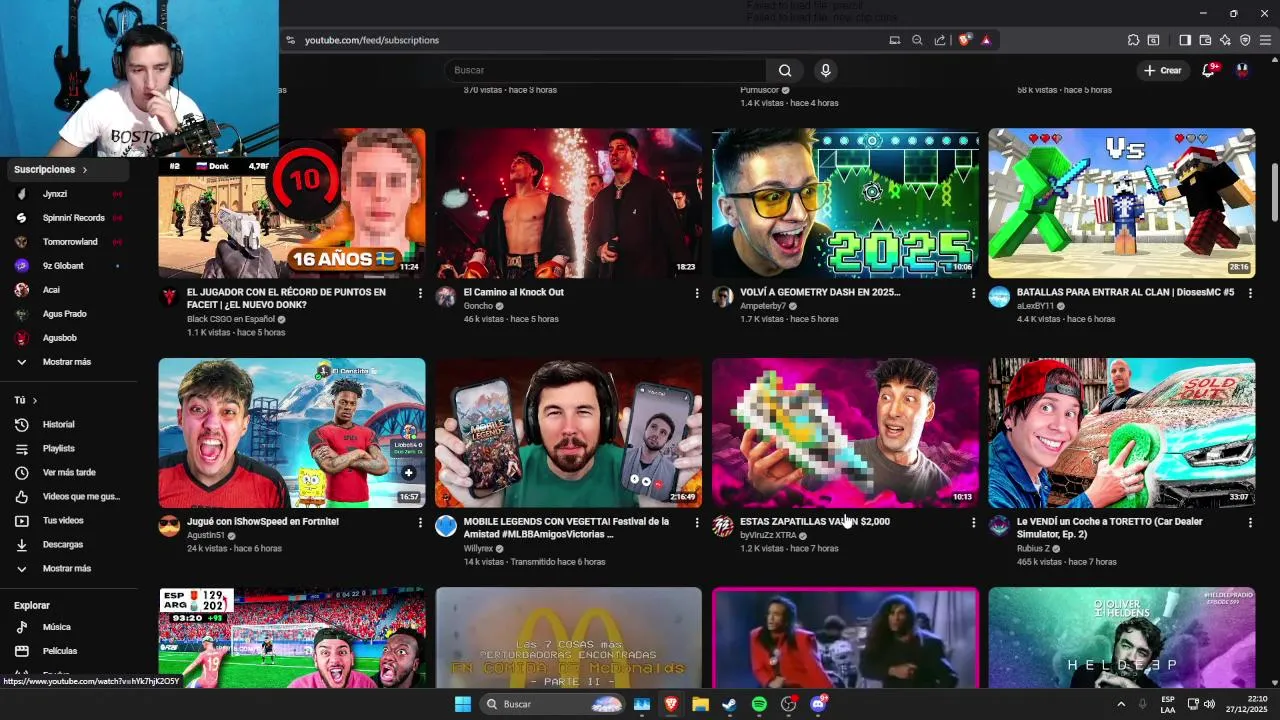
Task: Click the YouTube search magnifier button
Action: pyautogui.click(x=785, y=70)
